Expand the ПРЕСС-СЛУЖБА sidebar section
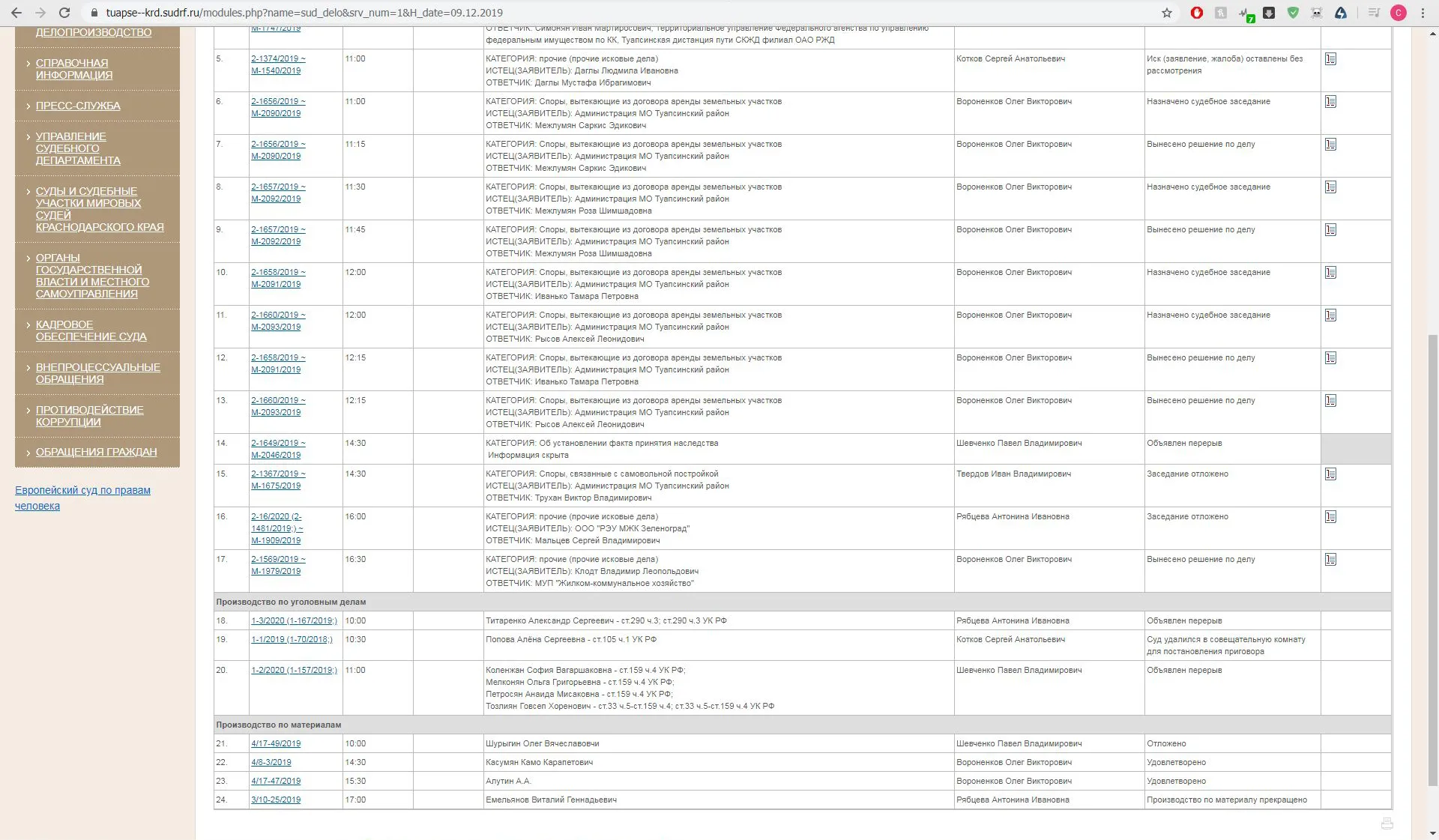The height and width of the screenshot is (840, 1439). [x=78, y=106]
